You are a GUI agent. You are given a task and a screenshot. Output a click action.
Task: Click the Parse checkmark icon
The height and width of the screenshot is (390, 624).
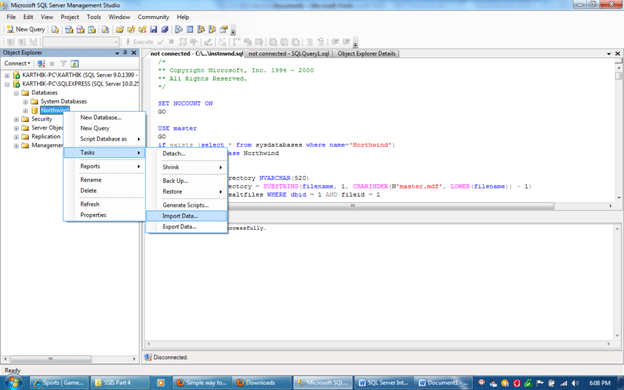[160, 42]
